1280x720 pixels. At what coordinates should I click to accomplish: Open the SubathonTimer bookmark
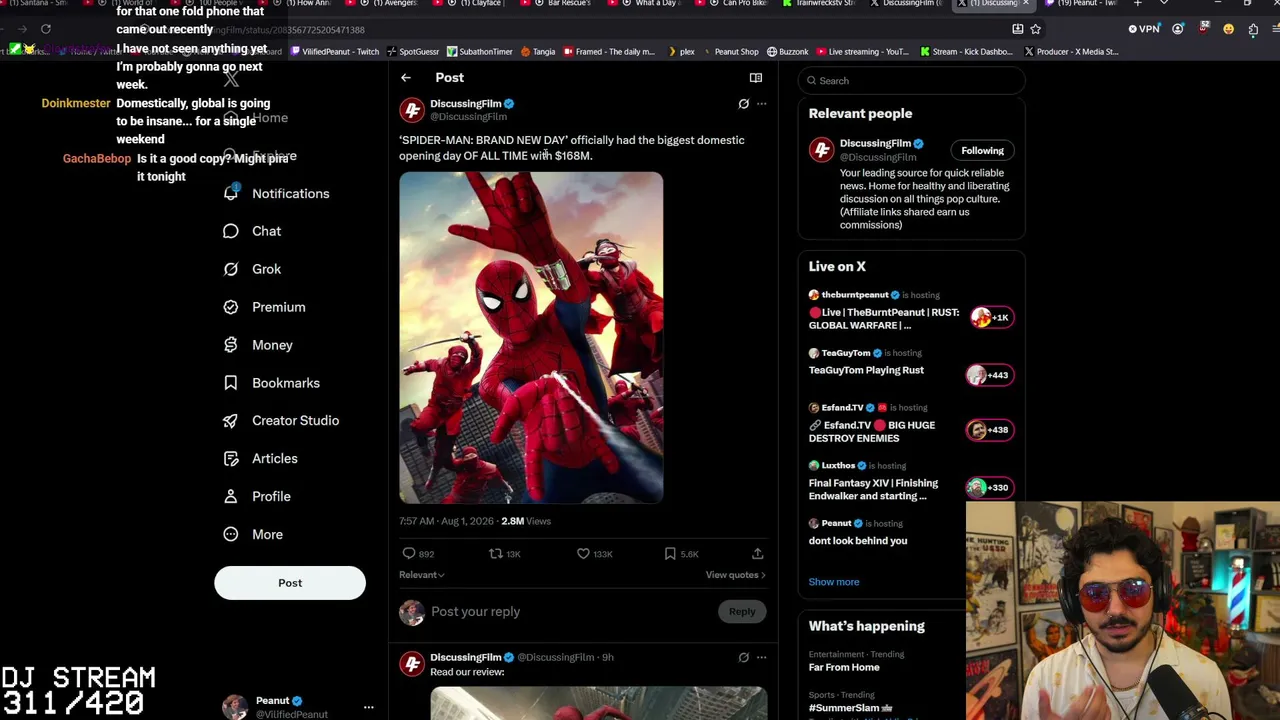point(479,52)
